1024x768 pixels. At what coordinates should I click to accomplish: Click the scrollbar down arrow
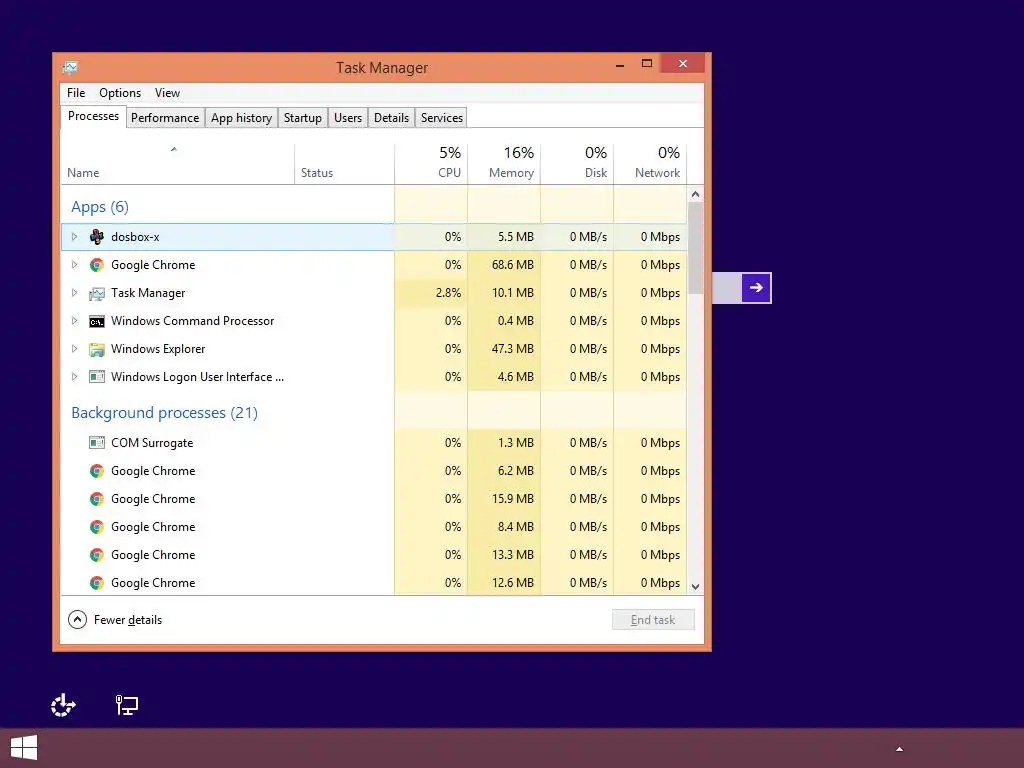point(696,586)
